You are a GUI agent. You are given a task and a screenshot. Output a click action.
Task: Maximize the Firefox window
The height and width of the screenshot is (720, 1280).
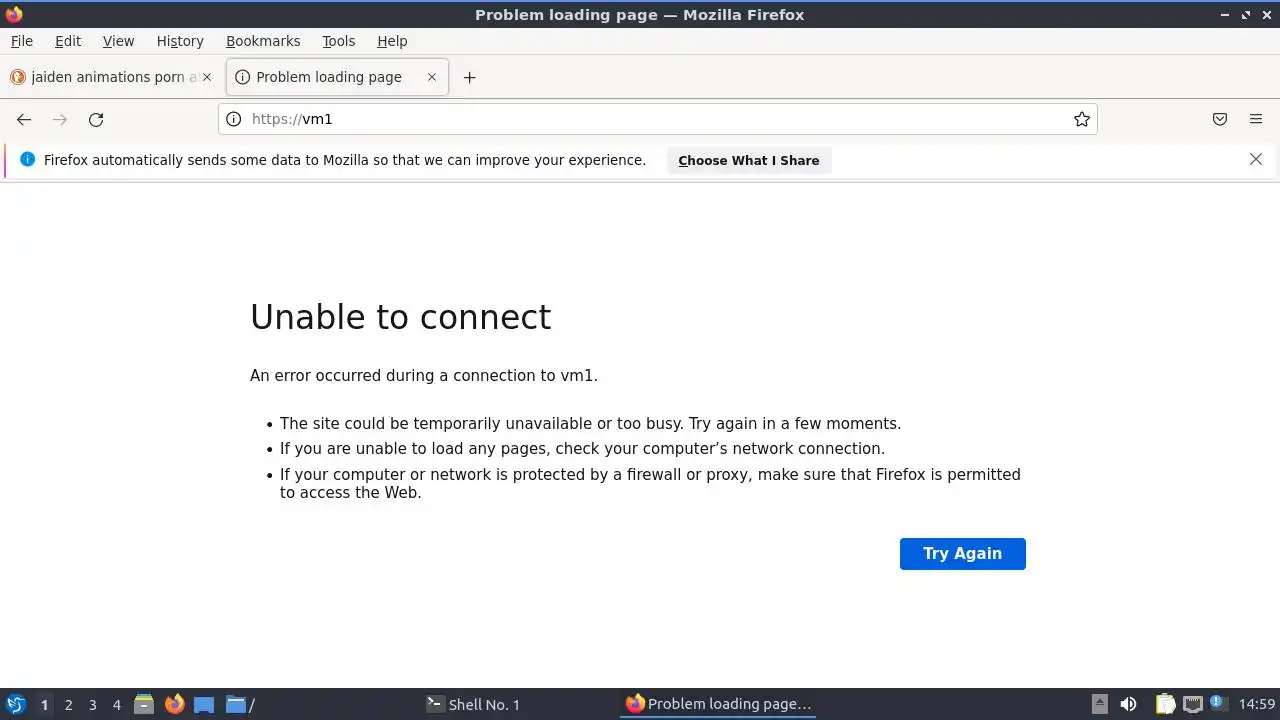pyautogui.click(x=1246, y=14)
